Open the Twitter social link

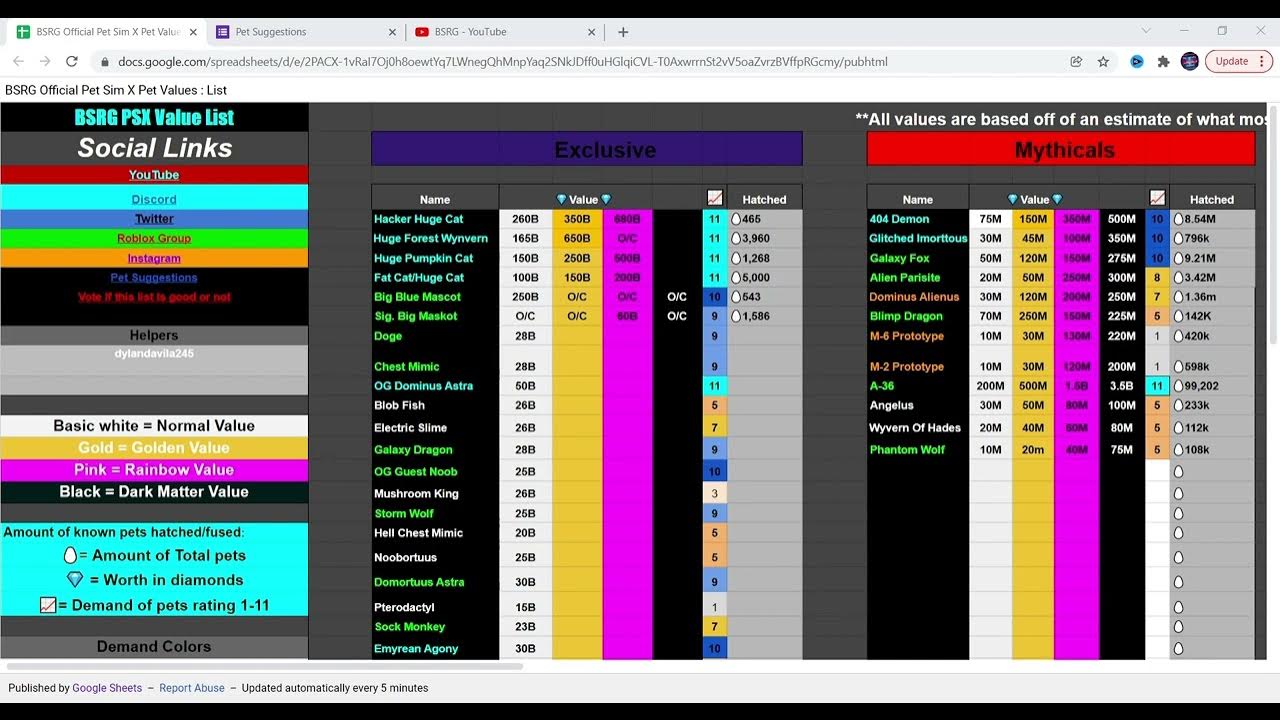coord(154,219)
